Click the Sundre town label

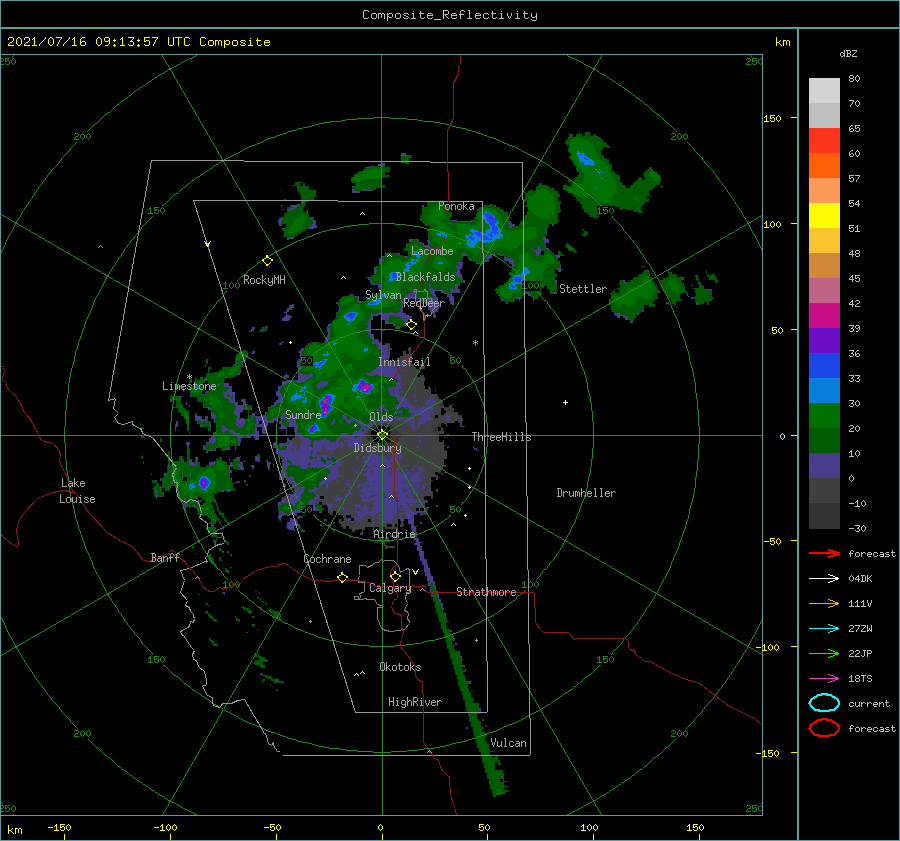[x=303, y=414]
